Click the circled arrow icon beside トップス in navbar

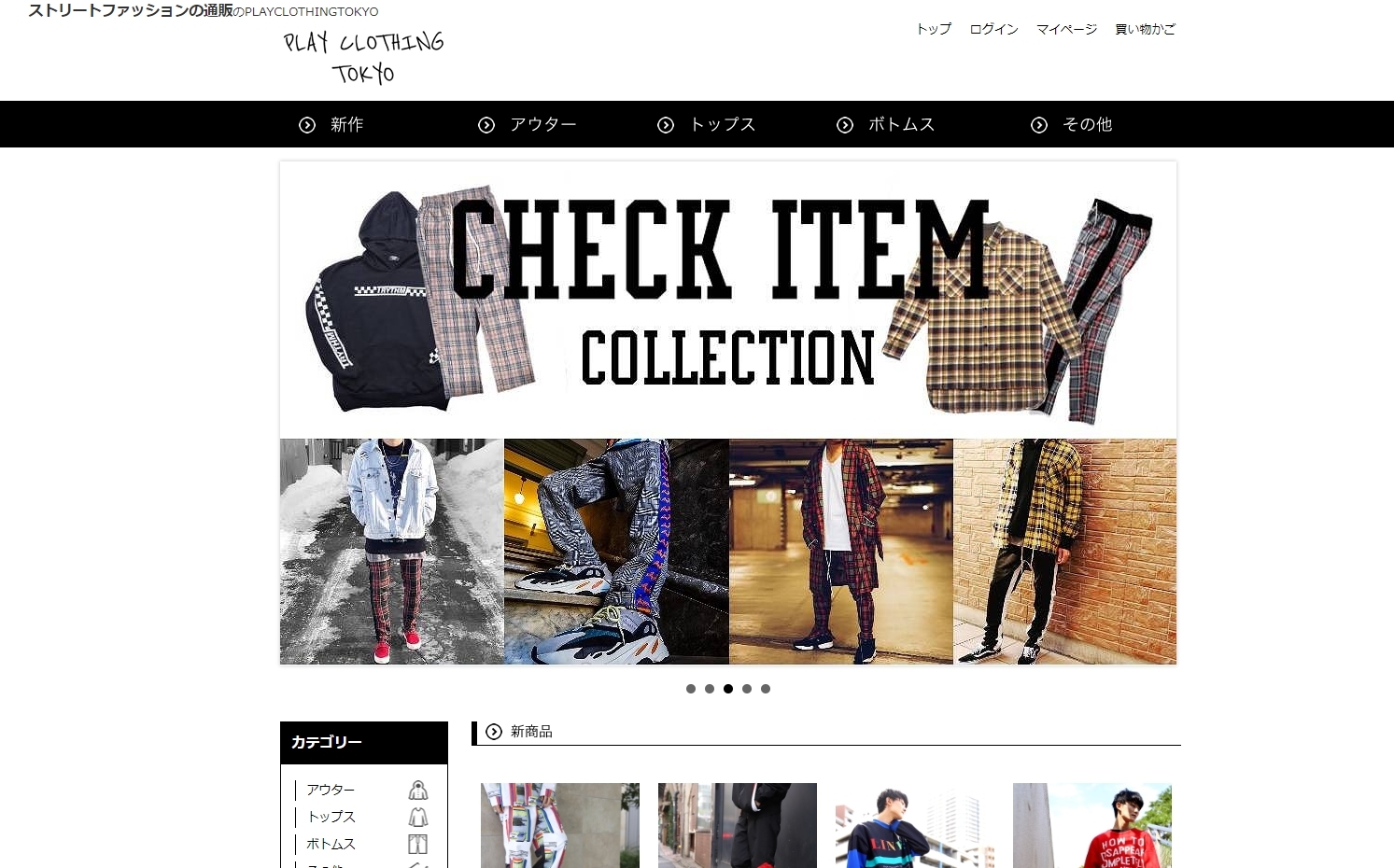click(666, 125)
